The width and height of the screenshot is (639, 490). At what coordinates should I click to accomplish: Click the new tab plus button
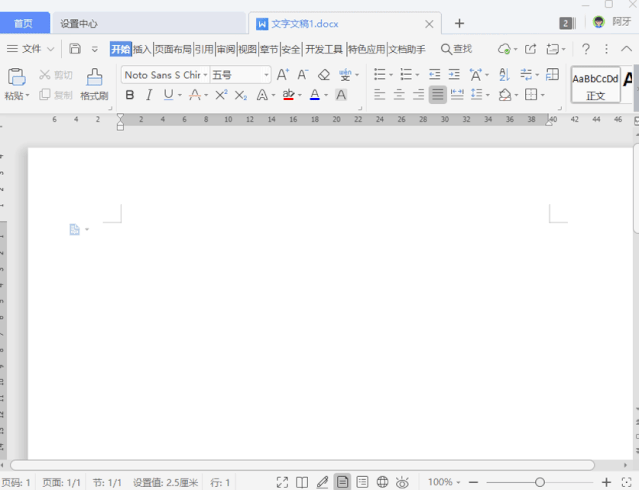pyautogui.click(x=459, y=23)
